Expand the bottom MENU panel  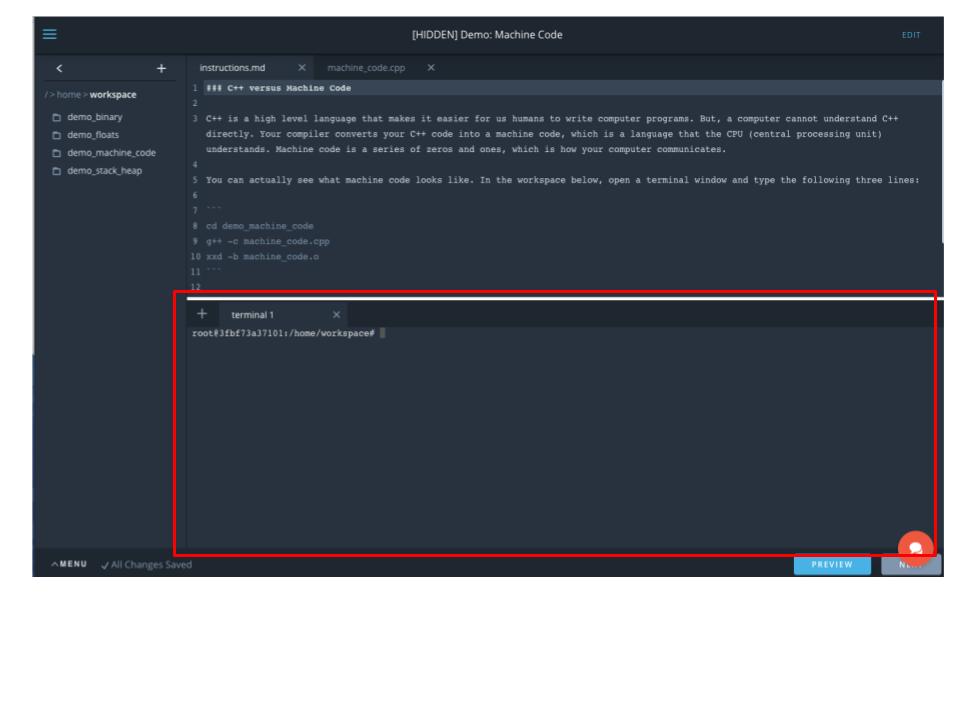(68, 565)
